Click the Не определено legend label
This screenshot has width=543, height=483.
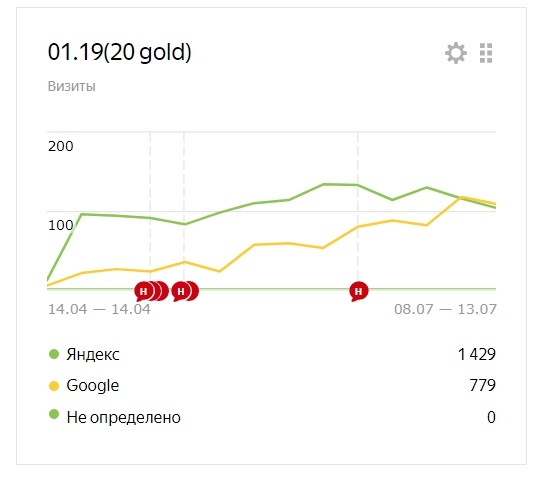(123, 417)
